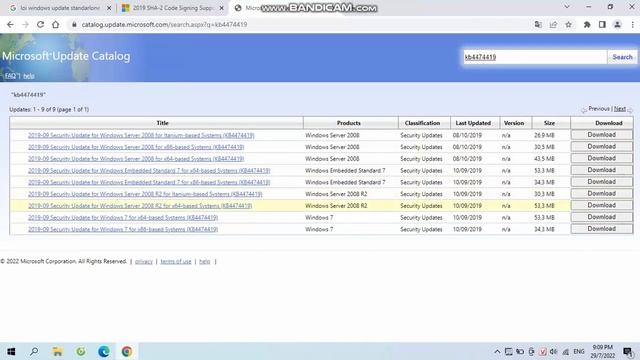Download the Windows 7 x64 update
This screenshot has height=360, width=640.
[x=602, y=217]
